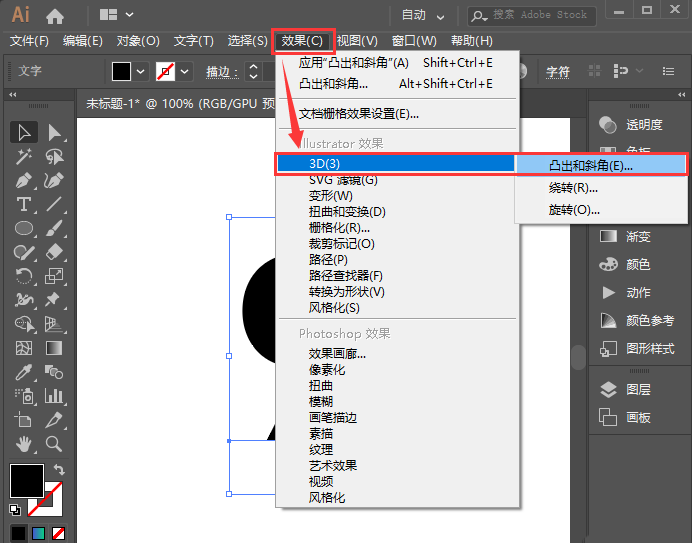Reset to default fill and stroke
This screenshot has width=692, height=543.
click(15, 509)
